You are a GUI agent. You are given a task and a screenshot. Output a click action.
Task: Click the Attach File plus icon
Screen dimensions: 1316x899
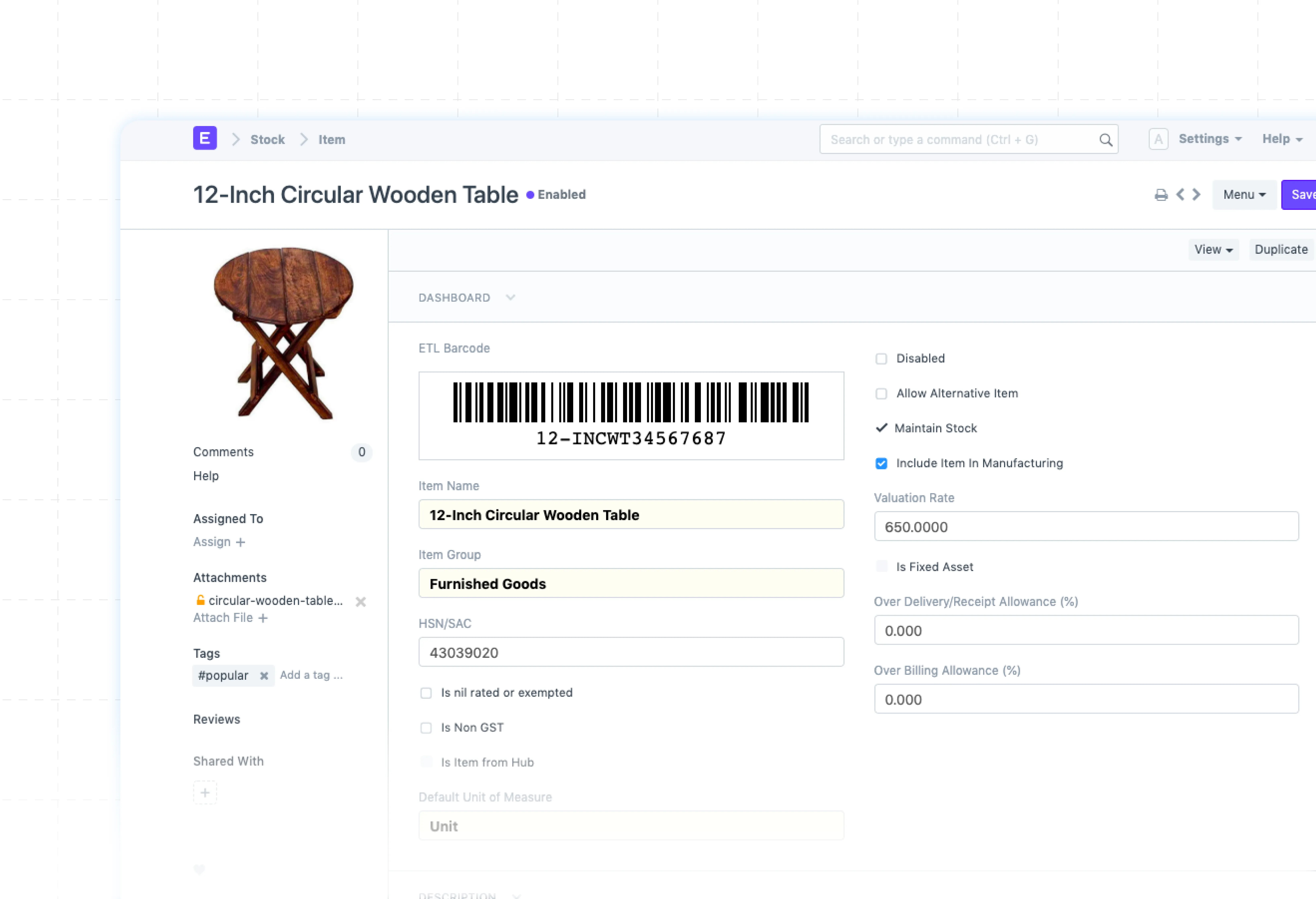pos(263,618)
